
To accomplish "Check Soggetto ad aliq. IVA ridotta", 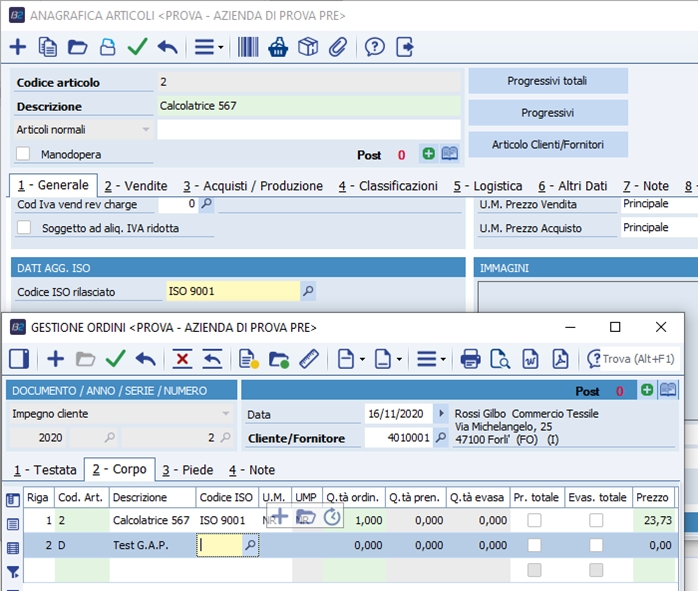I will tap(24, 228).
